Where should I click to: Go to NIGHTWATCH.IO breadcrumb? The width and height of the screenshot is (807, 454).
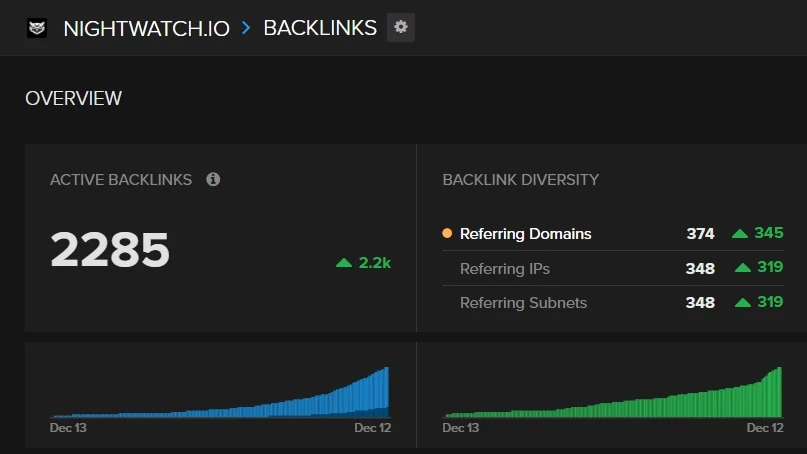[x=146, y=28]
